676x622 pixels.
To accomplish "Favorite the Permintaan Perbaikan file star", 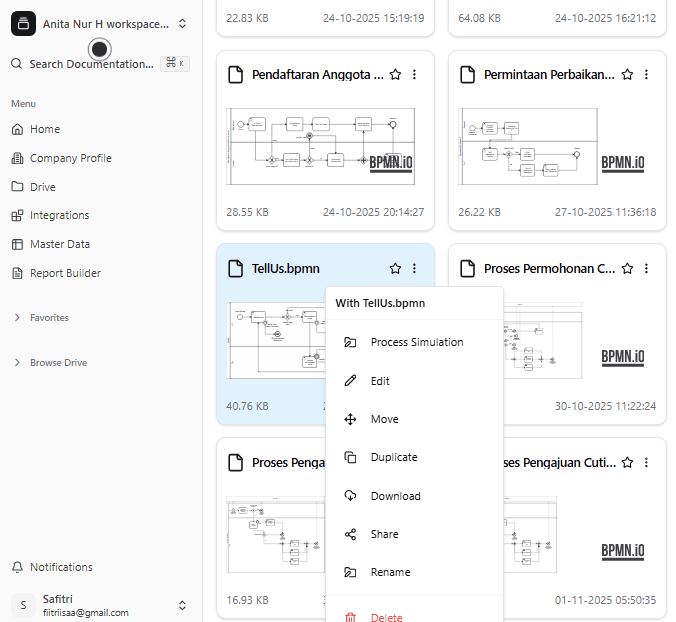I will [627, 75].
